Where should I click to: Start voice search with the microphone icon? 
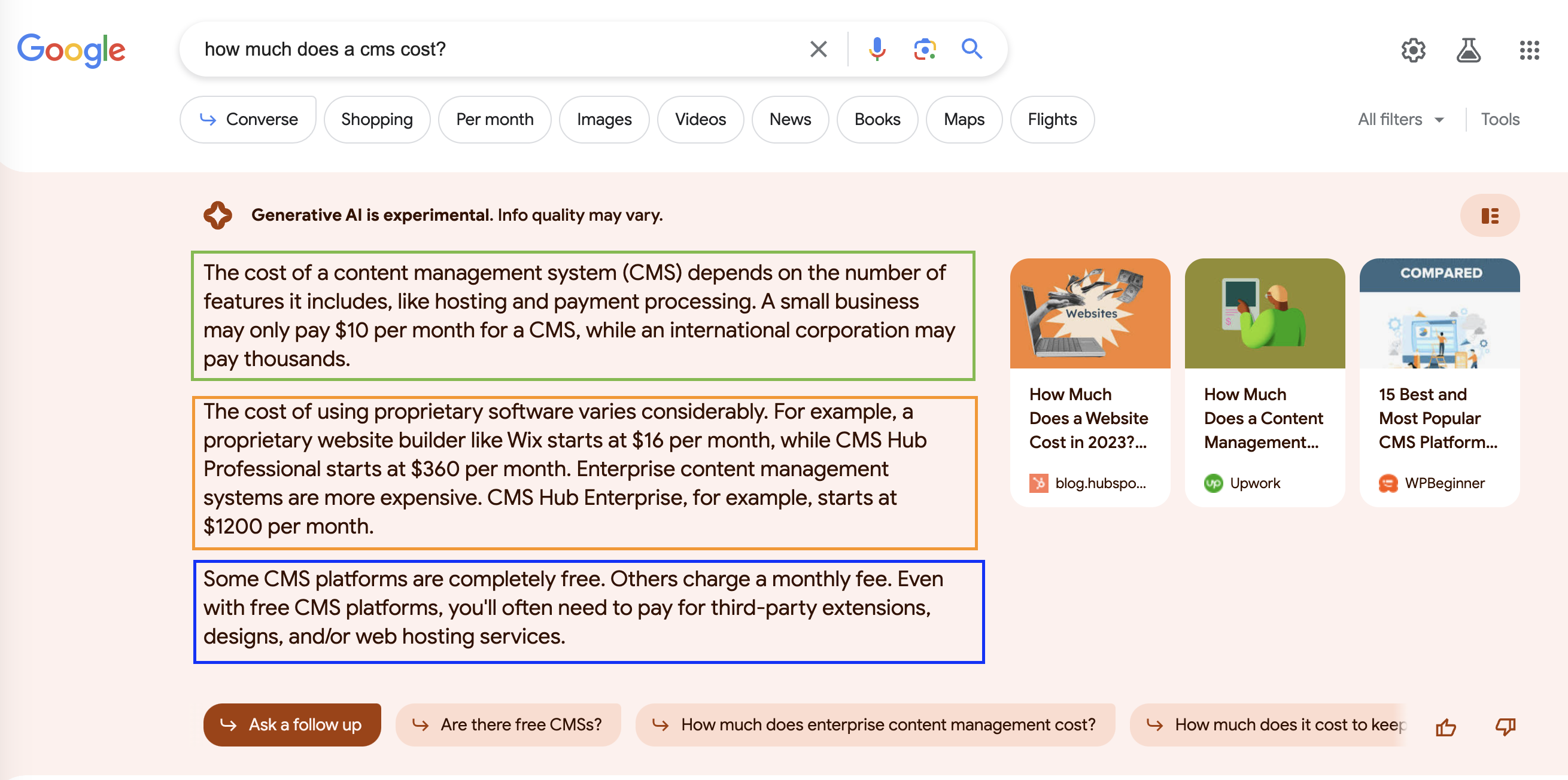tap(877, 49)
